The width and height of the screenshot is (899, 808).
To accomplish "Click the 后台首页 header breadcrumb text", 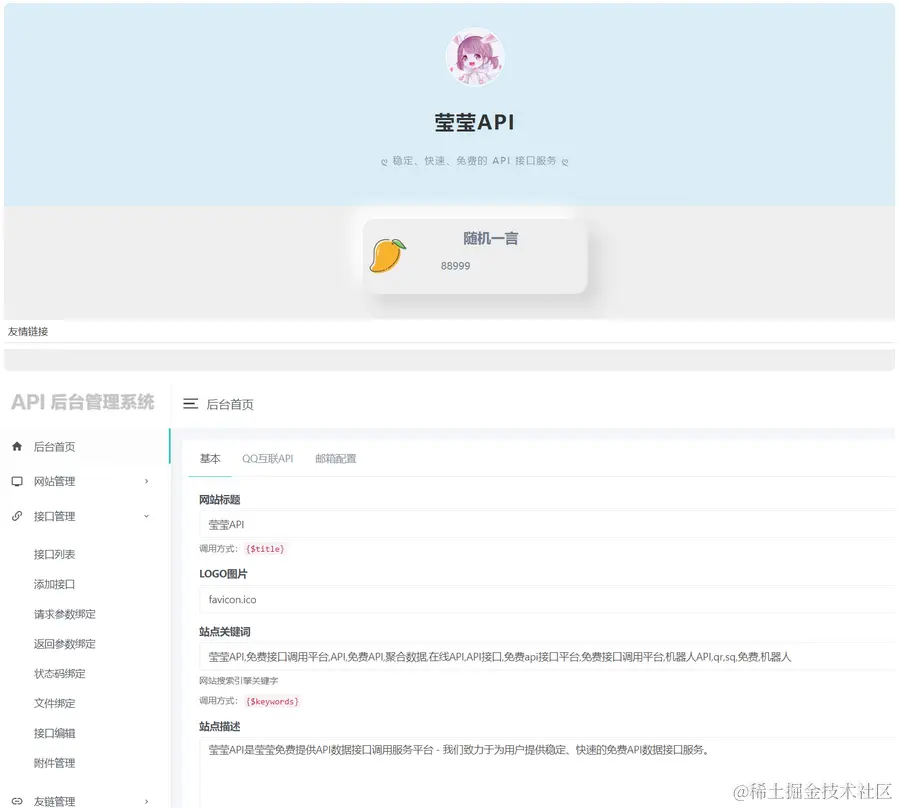I will pyautogui.click(x=230, y=404).
